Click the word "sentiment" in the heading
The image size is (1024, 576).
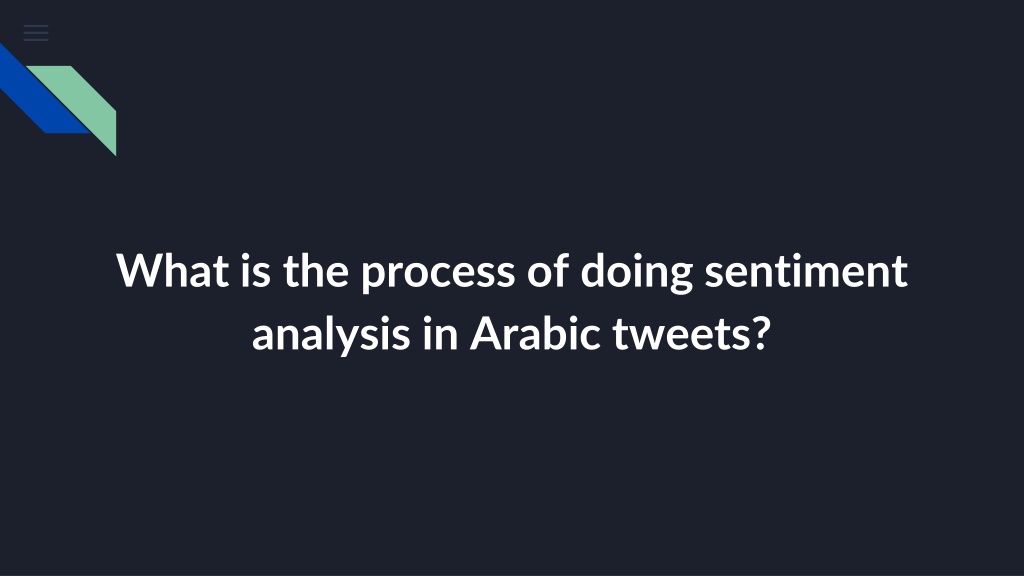(806, 270)
